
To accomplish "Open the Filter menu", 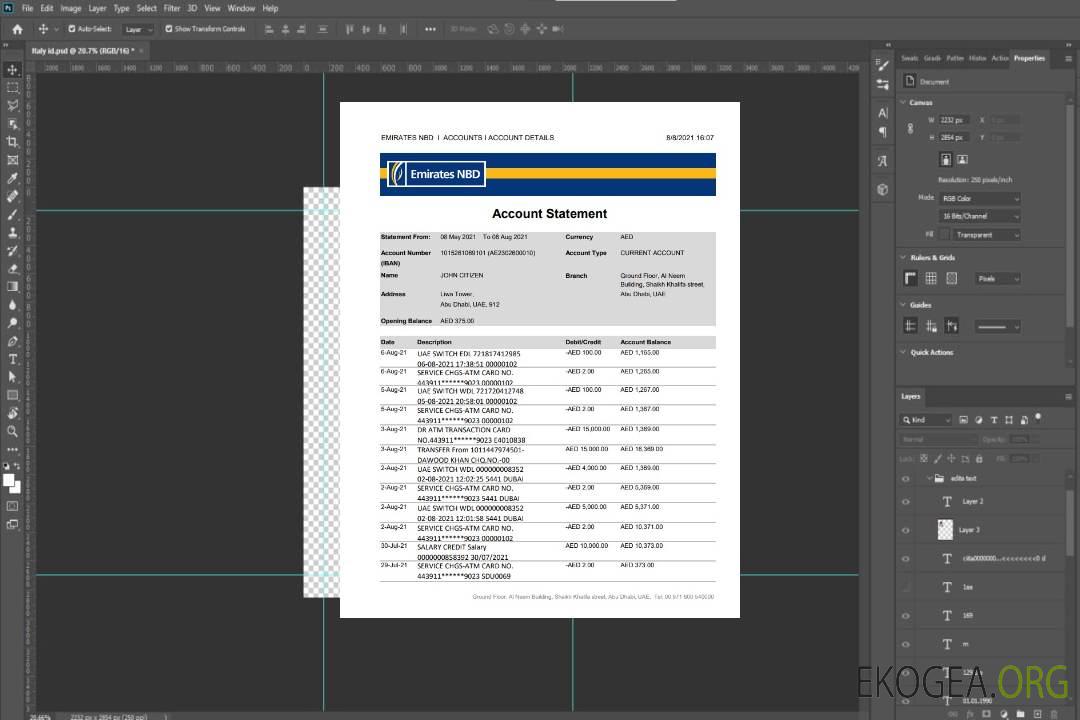I will click(172, 8).
